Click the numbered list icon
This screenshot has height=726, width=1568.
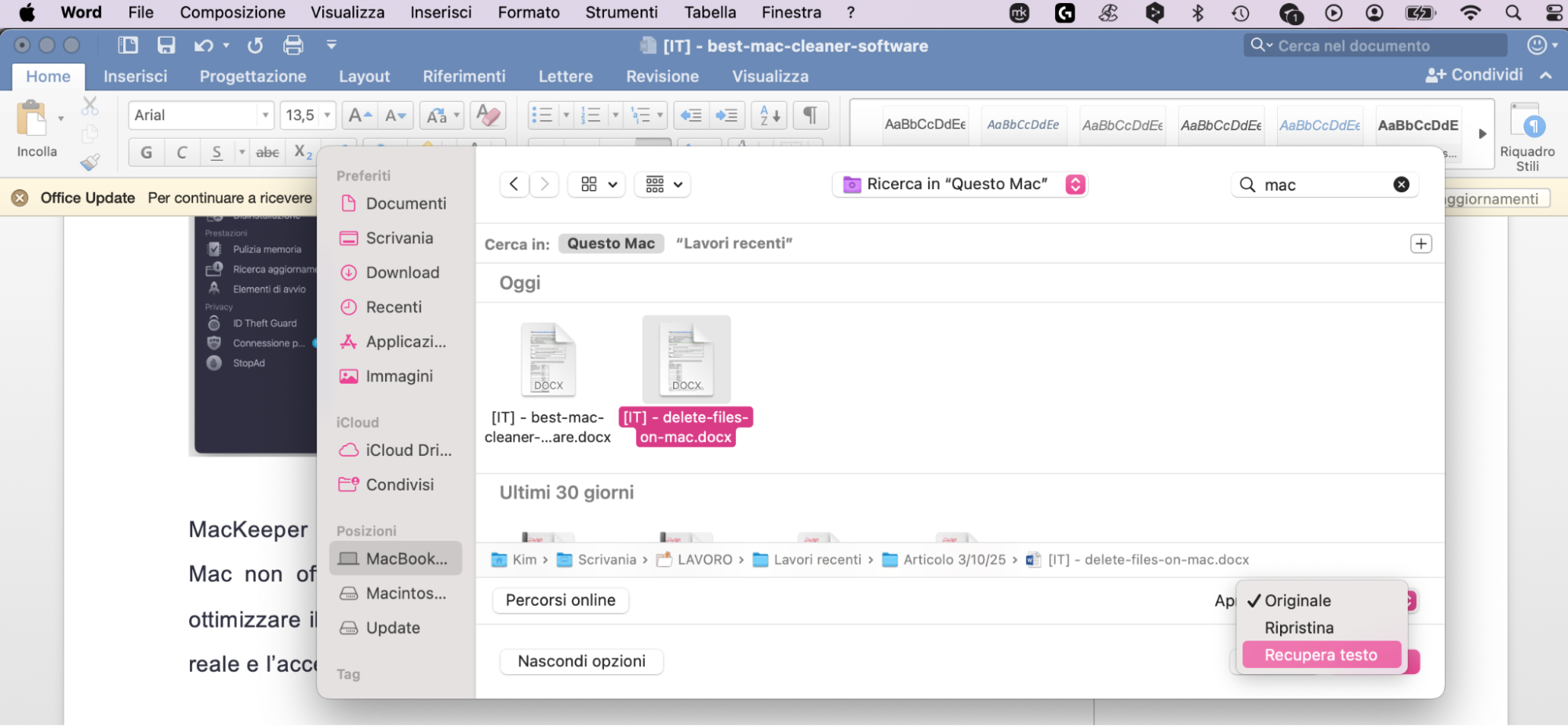click(591, 115)
